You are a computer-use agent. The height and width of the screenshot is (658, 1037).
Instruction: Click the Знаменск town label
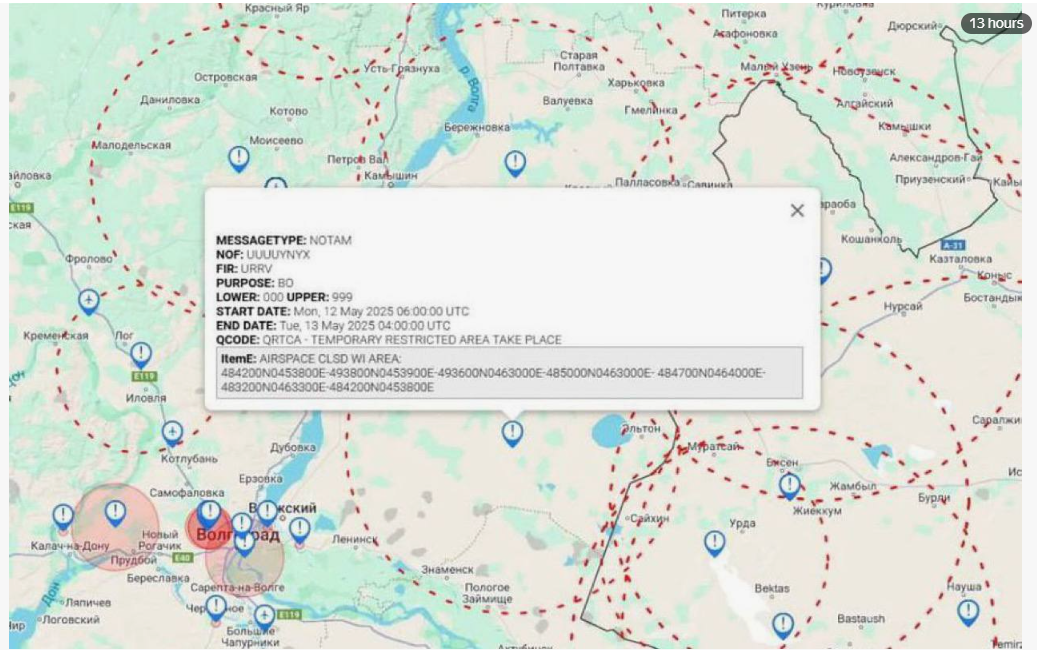coord(448,569)
